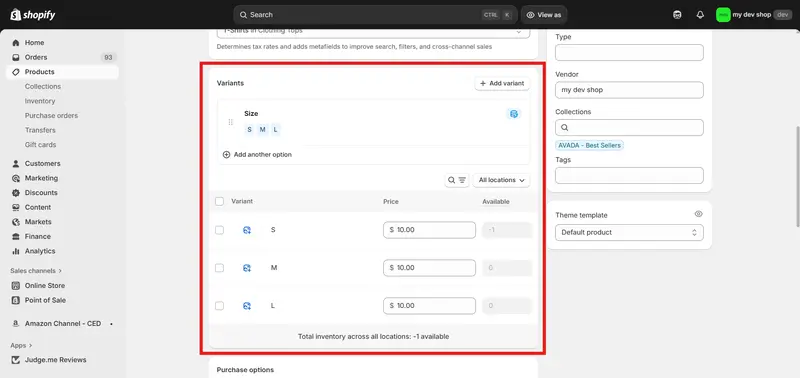Click the Content icon in sidebar
This screenshot has width=800, height=378.
coord(16,208)
